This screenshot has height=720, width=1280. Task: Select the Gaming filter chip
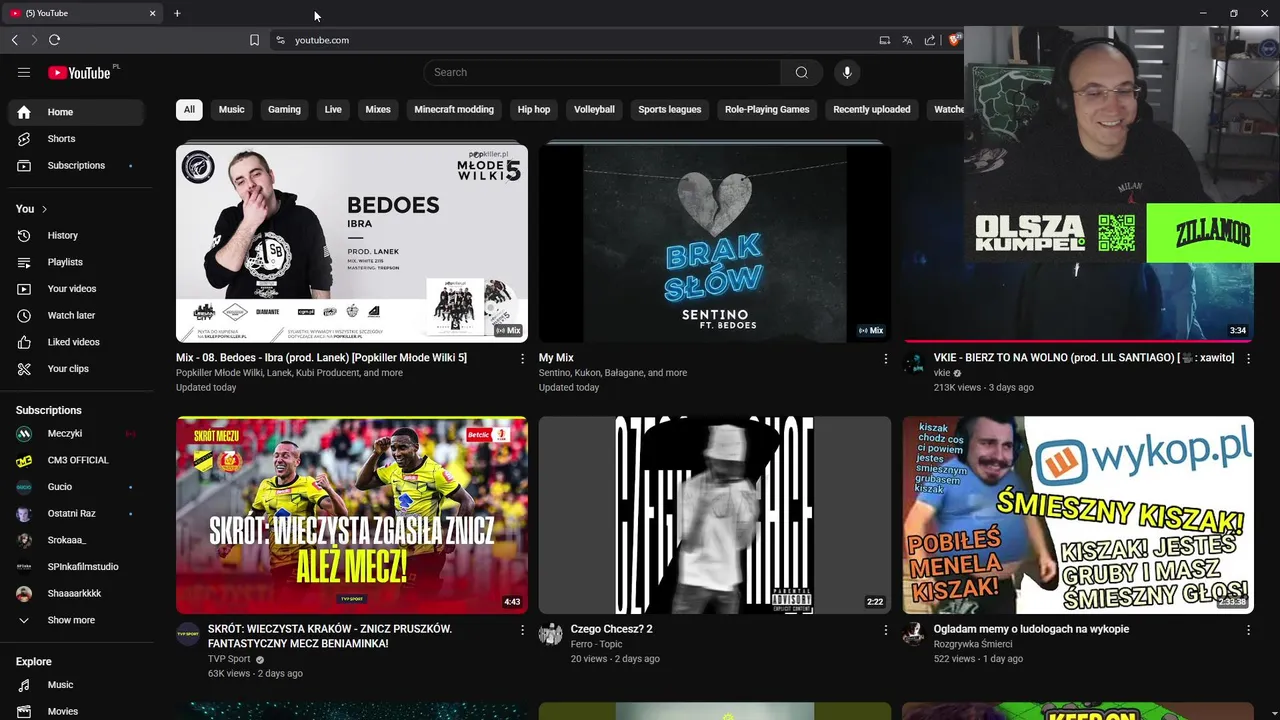click(x=284, y=109)
